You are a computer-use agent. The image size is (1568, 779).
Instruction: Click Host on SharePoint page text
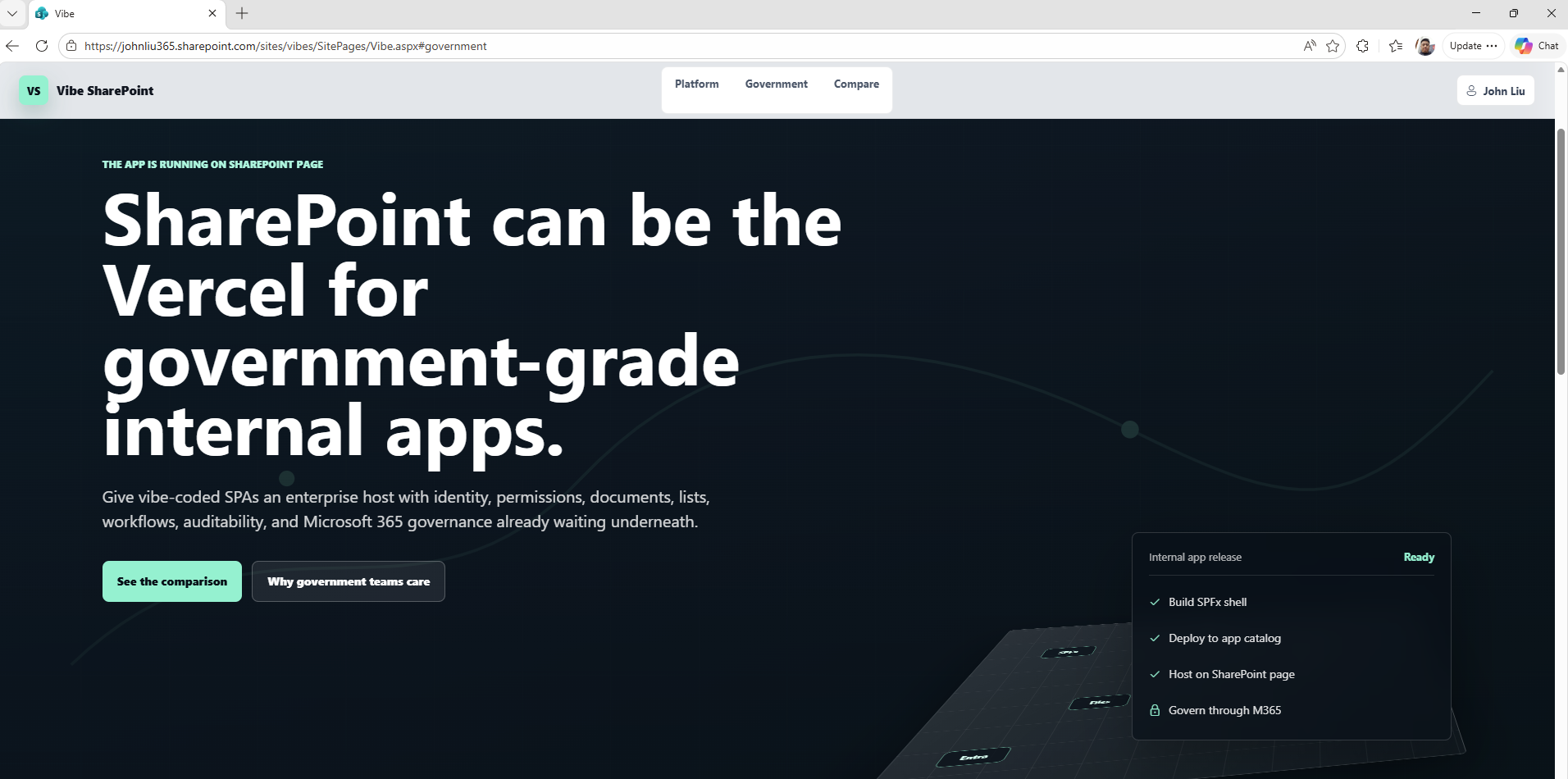(x=1232, y=674)
